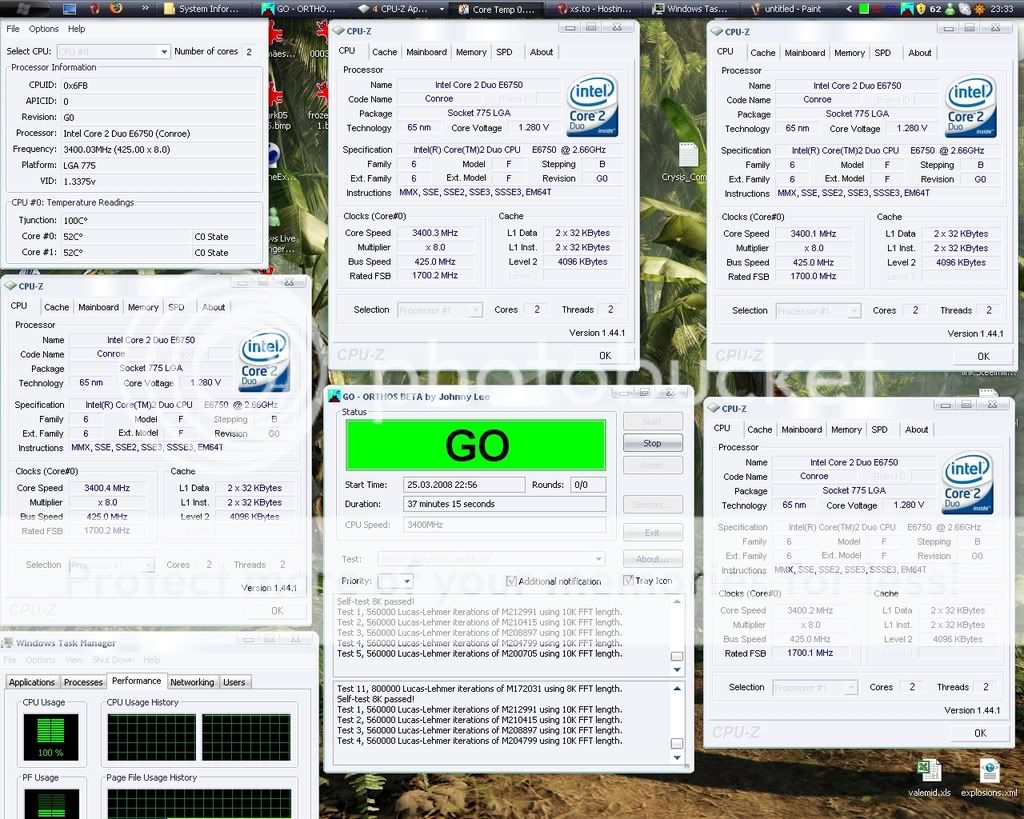Switch to System Information taskbar button
1024x819 pixels.
click(x=202, y=8)
